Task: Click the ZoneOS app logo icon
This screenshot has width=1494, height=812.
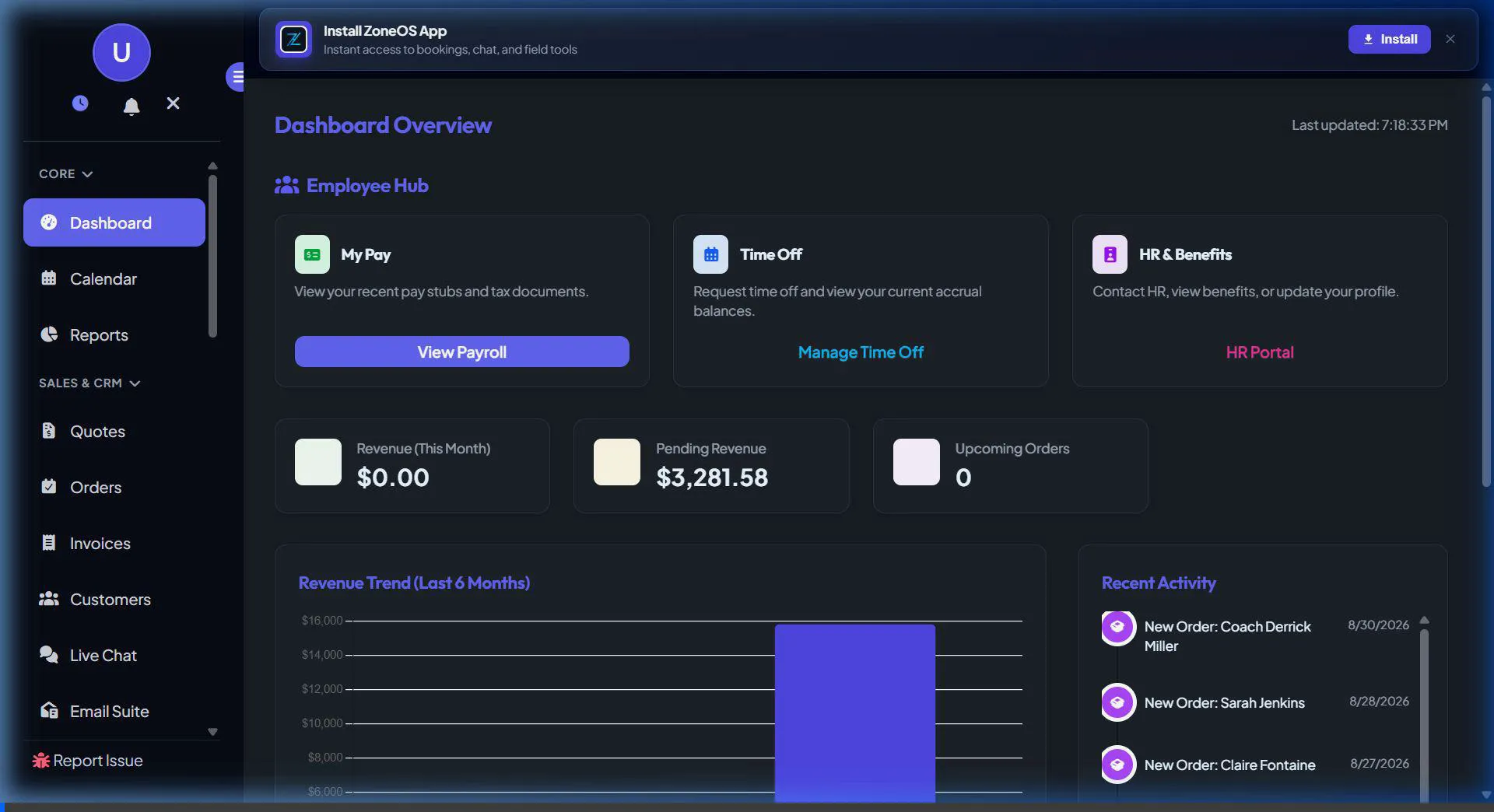Action: pos(293,39)
